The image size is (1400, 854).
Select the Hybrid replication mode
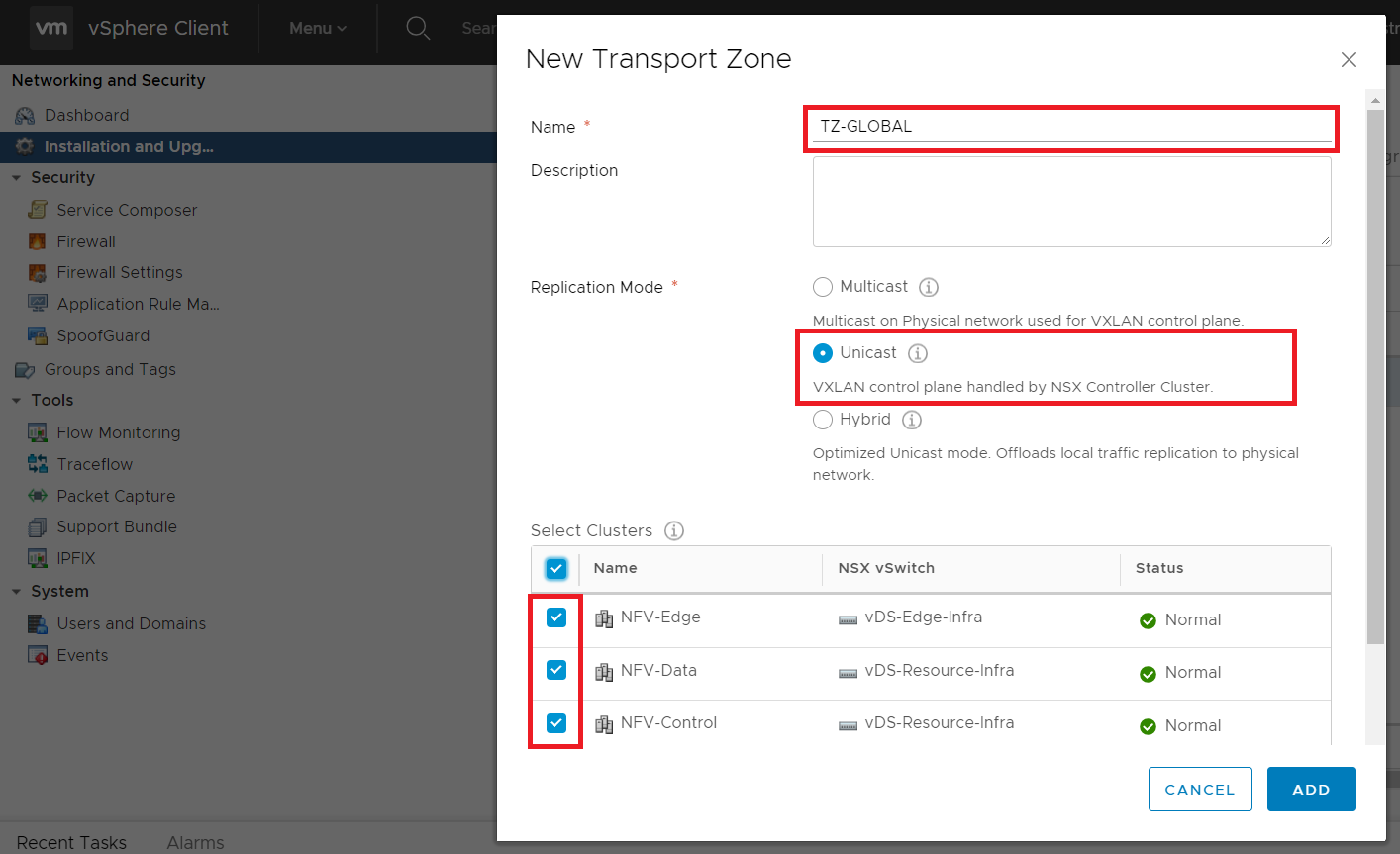(823, 420)
